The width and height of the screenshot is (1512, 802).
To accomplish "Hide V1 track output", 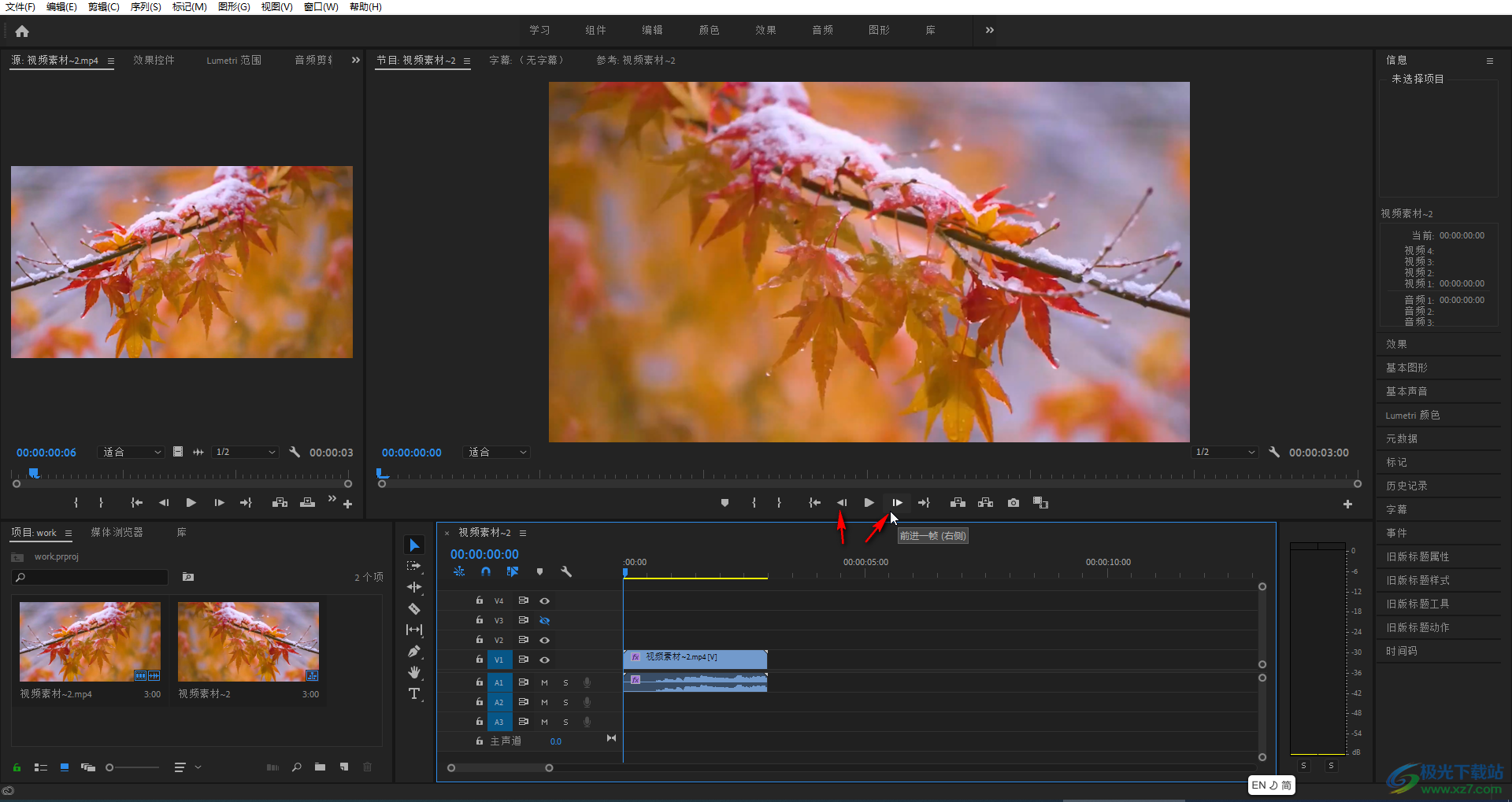I will click(x=544, y=660).
